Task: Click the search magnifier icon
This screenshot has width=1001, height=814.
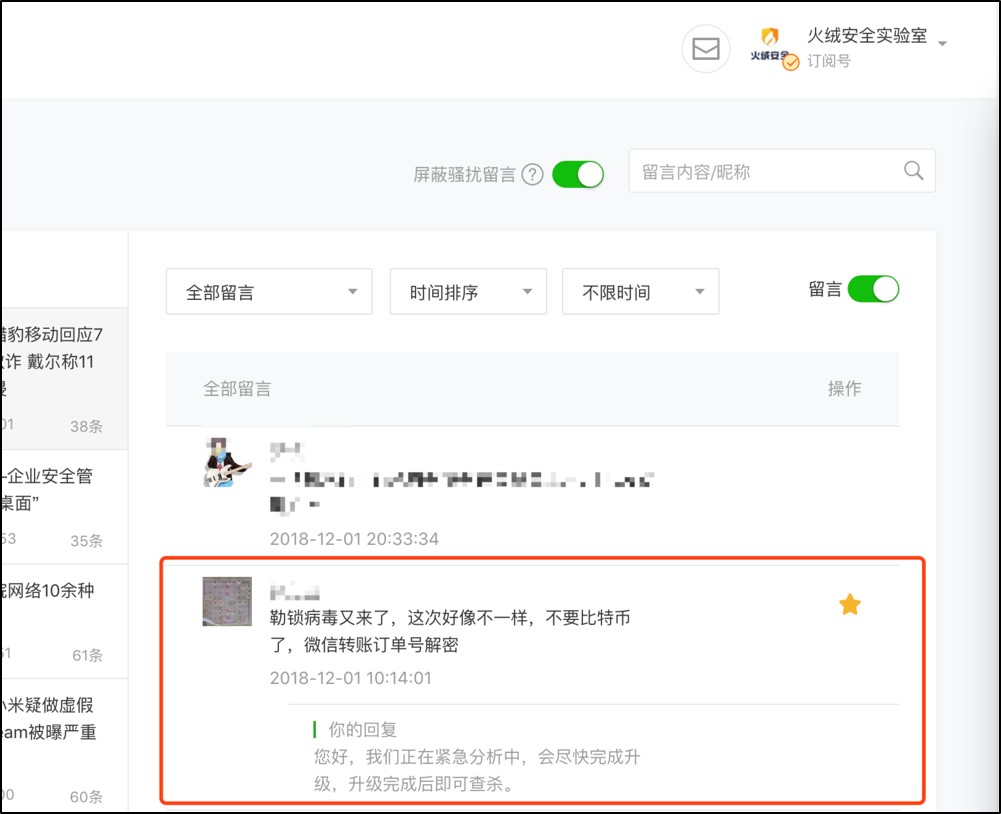Action: pos(913,171)
